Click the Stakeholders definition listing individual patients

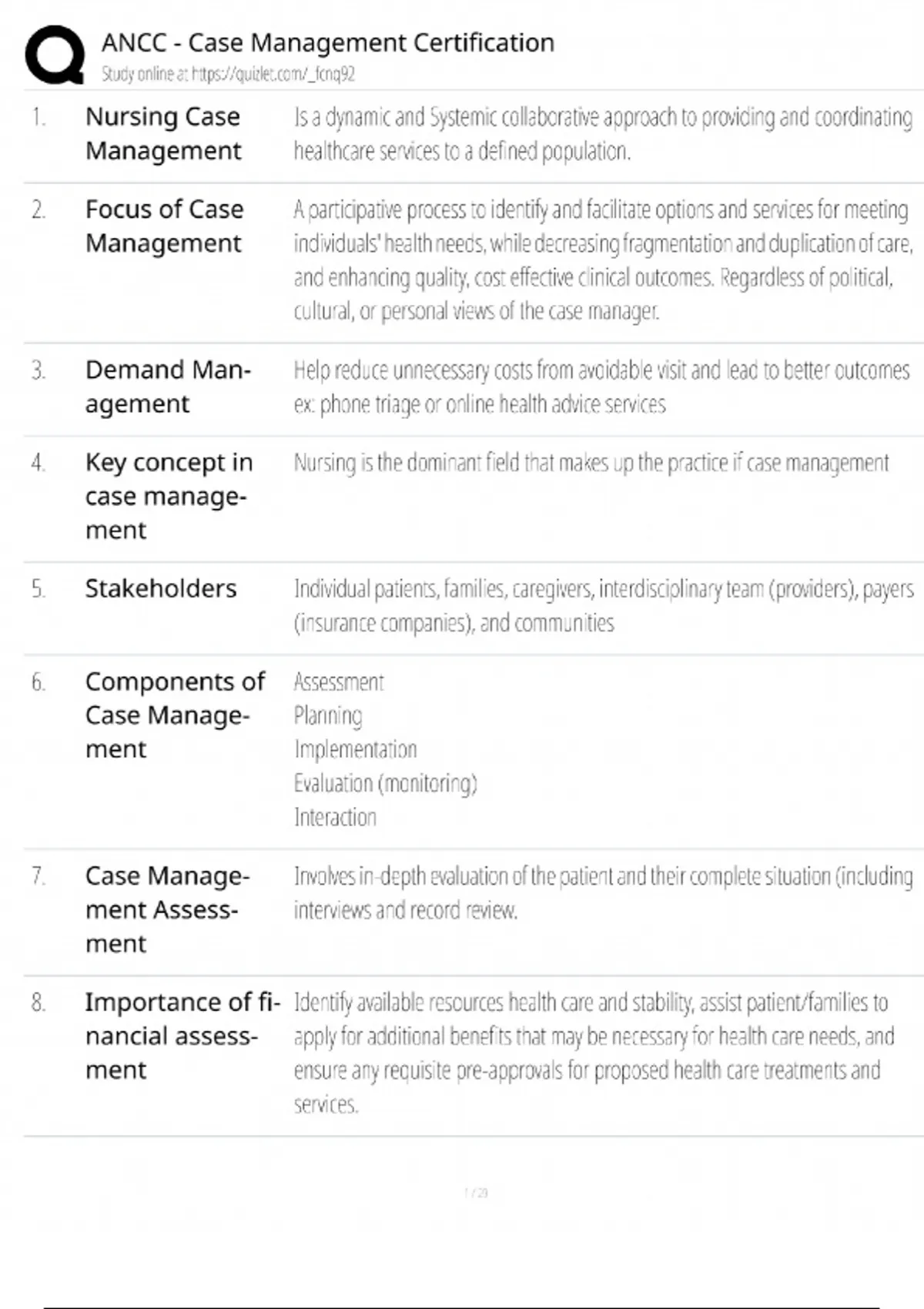(603, 605)
